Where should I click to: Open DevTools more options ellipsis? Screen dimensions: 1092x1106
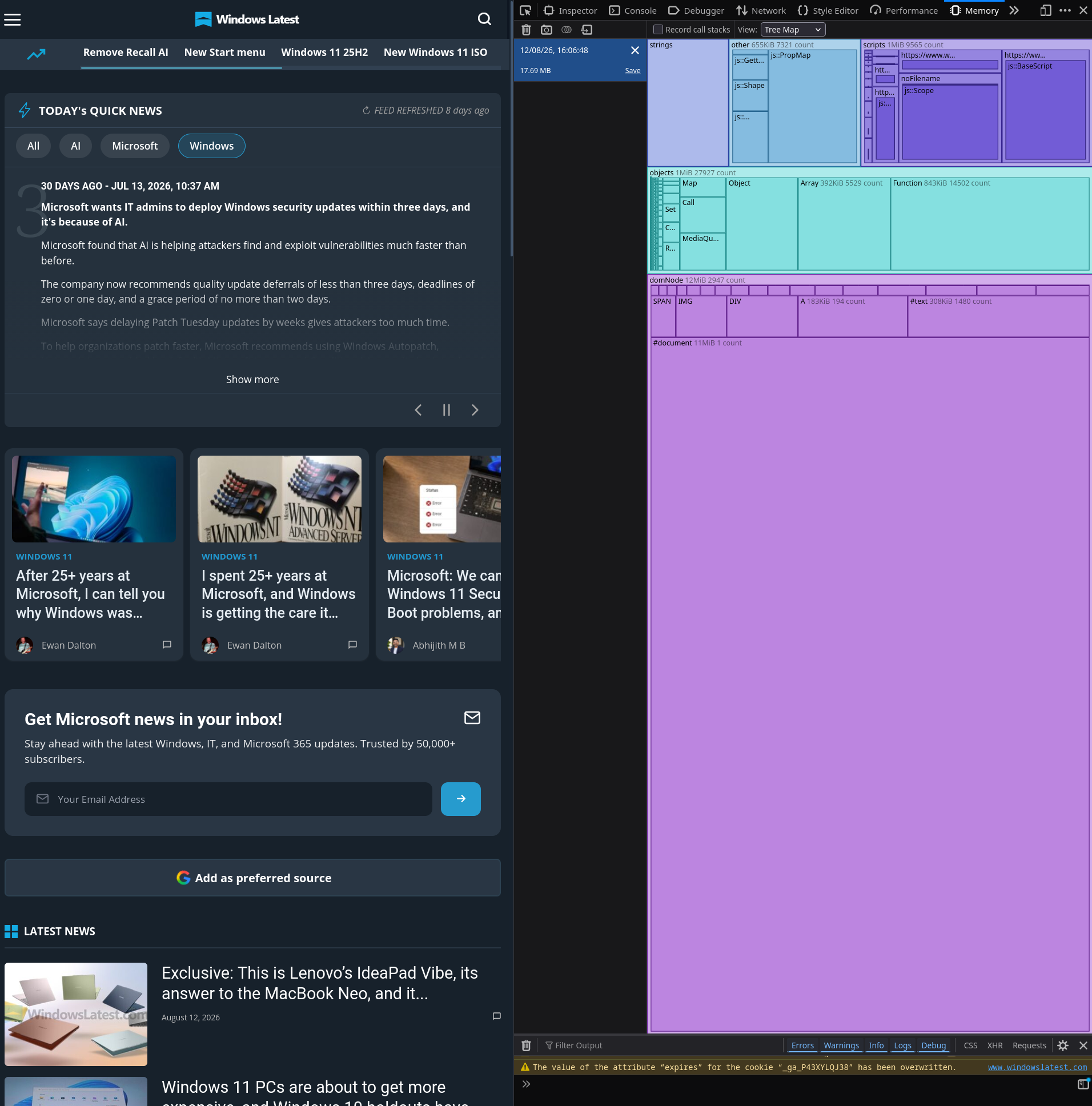point(1065,10)
